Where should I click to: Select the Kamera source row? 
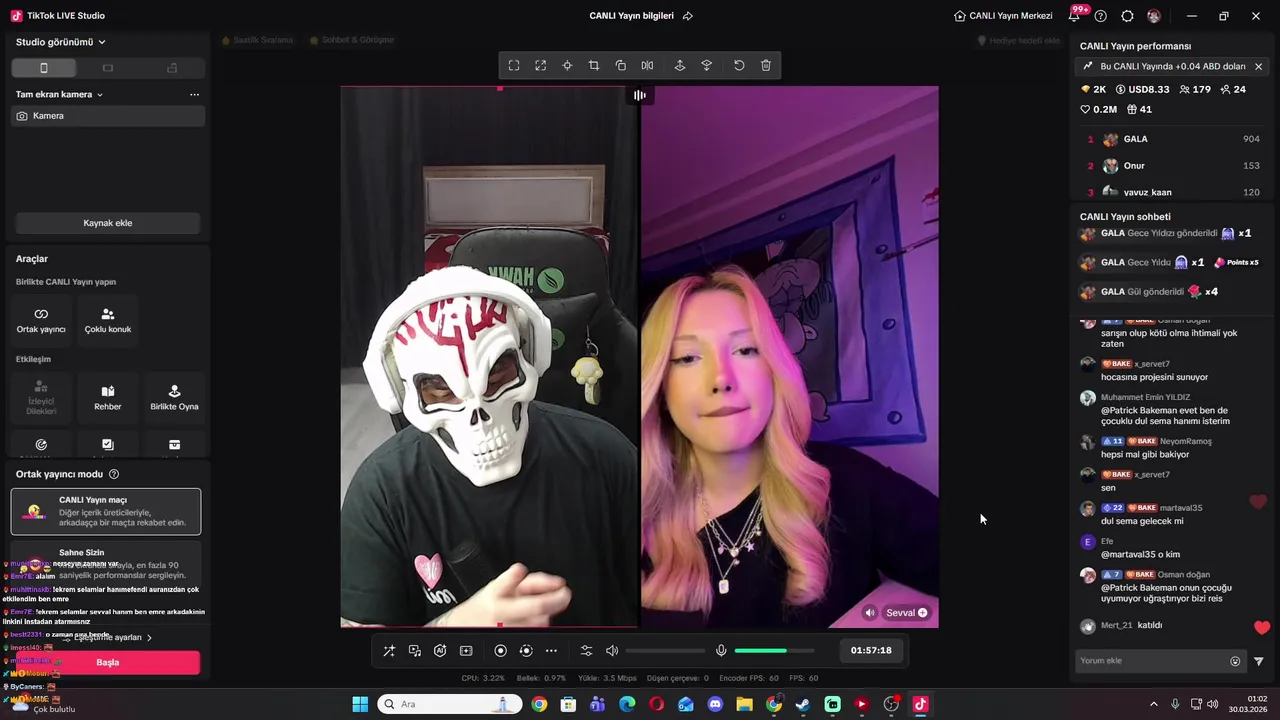108,116
